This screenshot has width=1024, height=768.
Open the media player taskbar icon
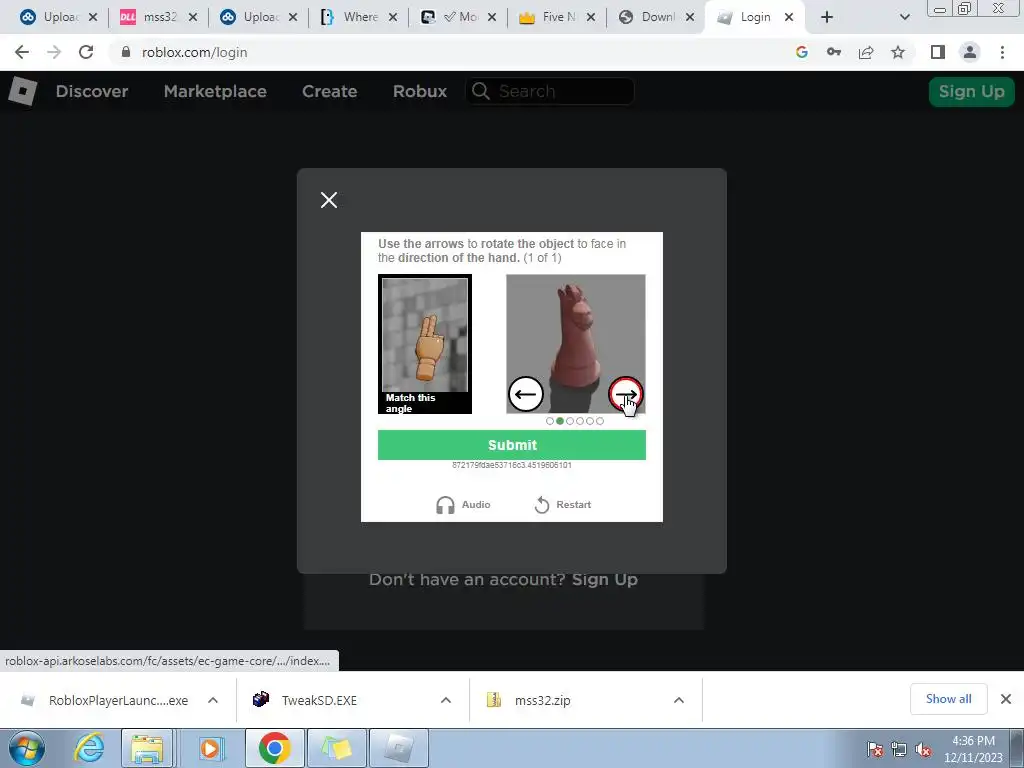pyautogui.click(x=210, y=748)
